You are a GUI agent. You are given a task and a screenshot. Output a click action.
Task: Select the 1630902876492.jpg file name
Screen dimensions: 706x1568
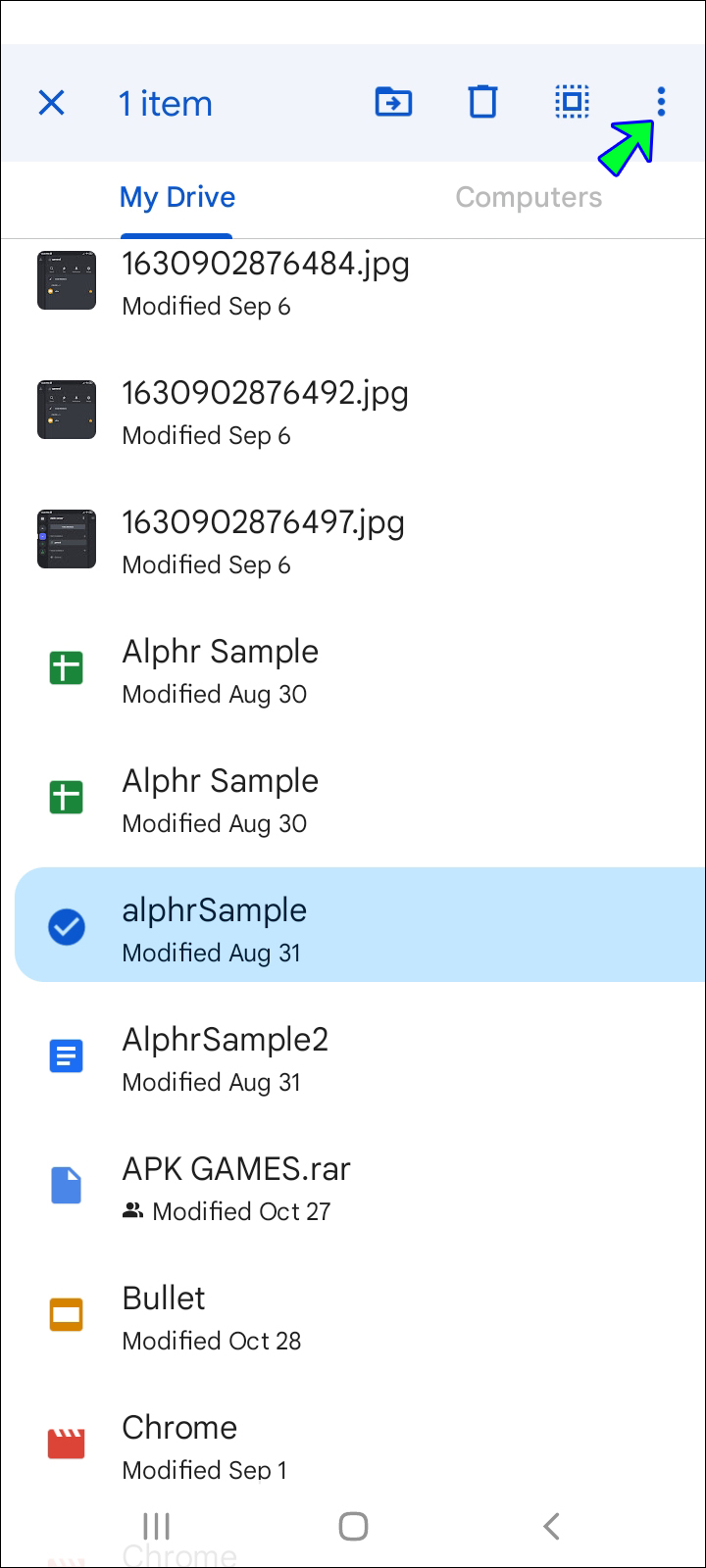(x=265, y=393)
